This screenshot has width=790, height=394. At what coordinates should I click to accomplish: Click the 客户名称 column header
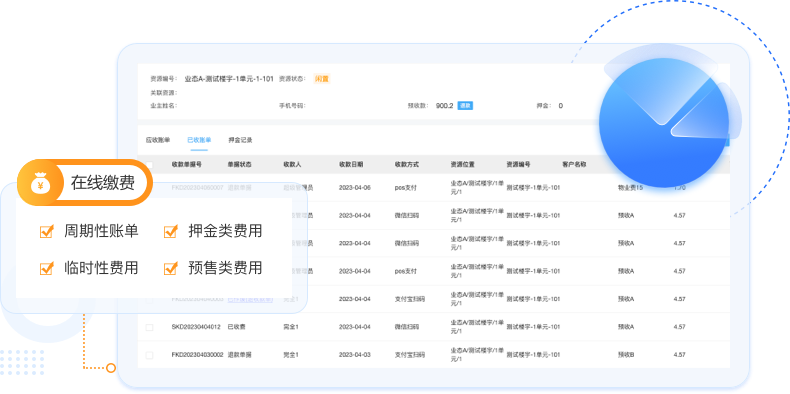pos(574,165)
